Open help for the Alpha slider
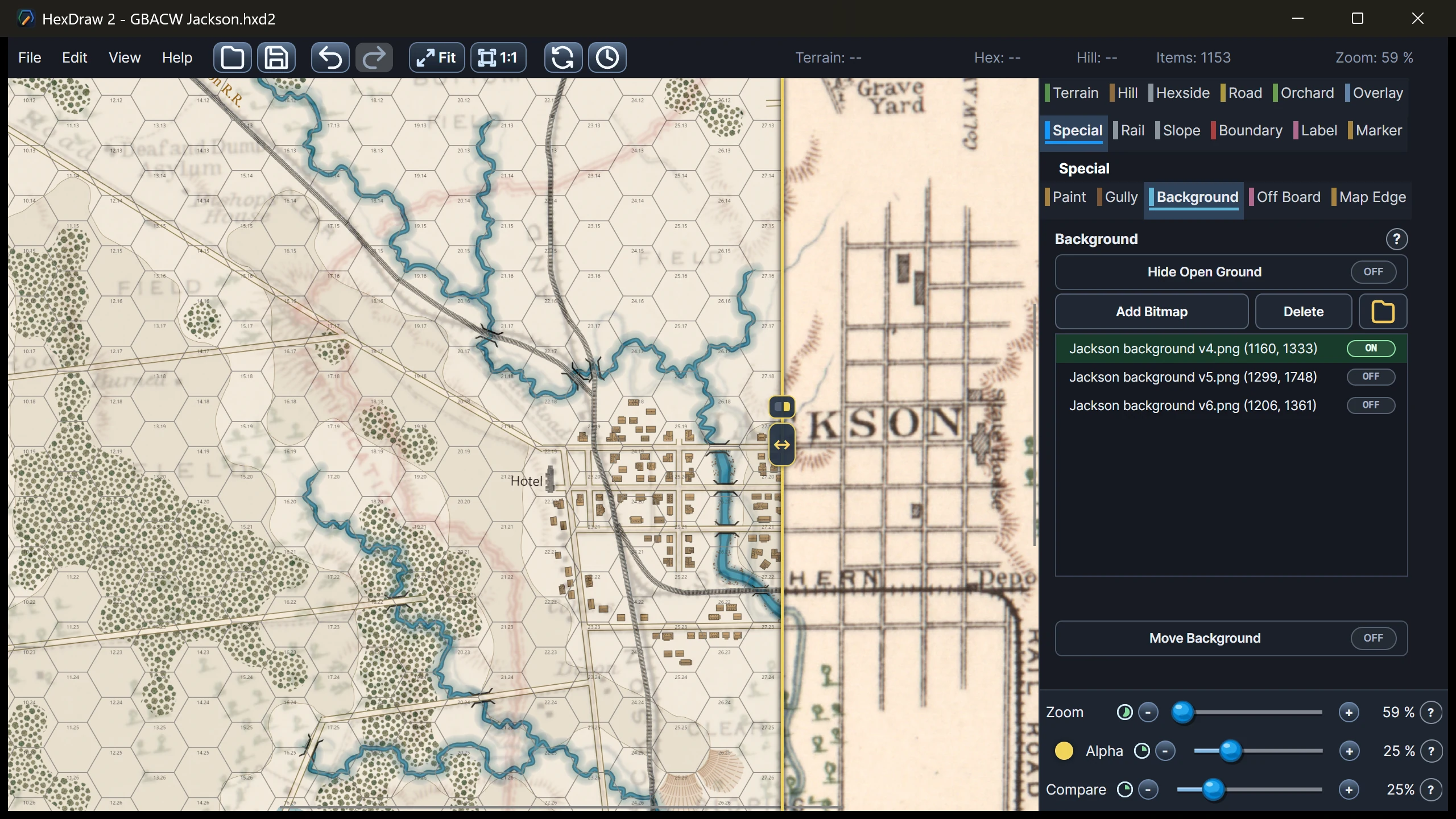This screenshot has width=1456, height=819. (x=1430, y=751)
